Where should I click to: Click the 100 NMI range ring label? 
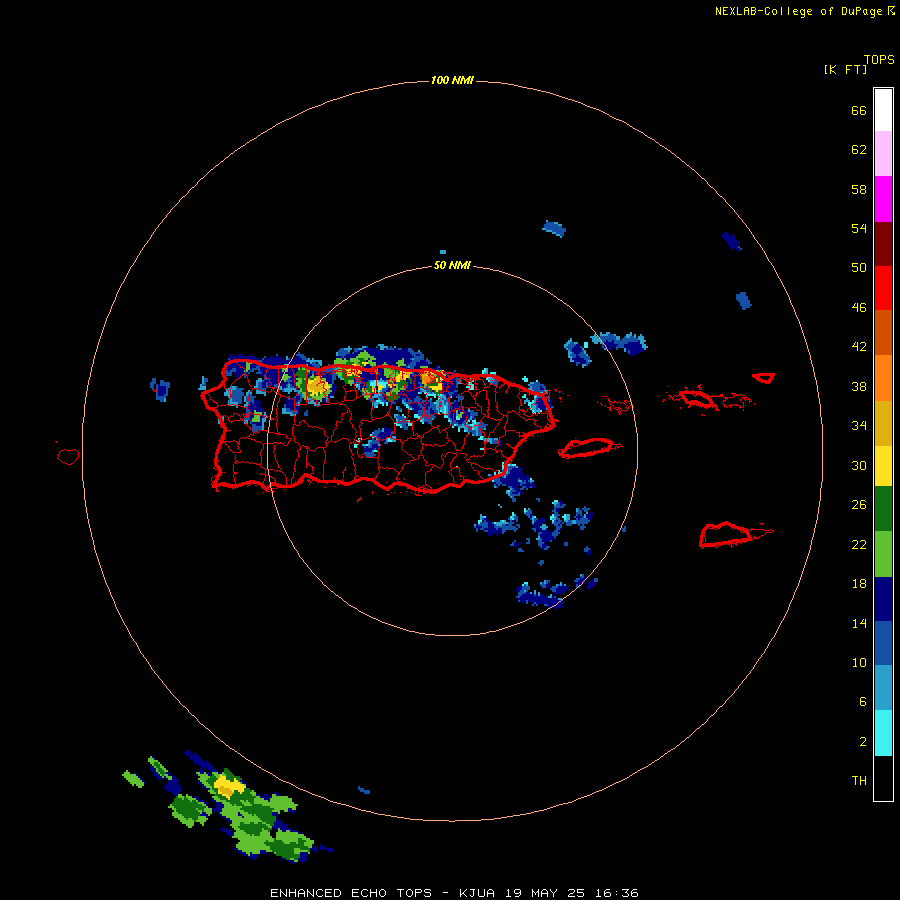click(452, 80)
